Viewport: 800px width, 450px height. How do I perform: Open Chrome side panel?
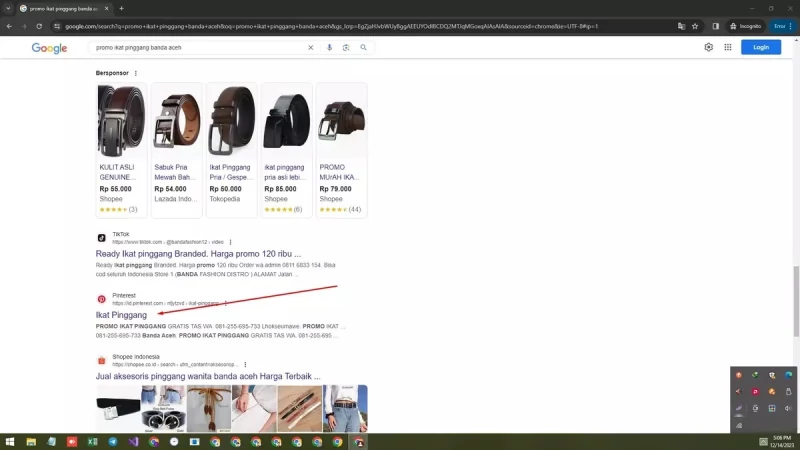tap(715, 26)
